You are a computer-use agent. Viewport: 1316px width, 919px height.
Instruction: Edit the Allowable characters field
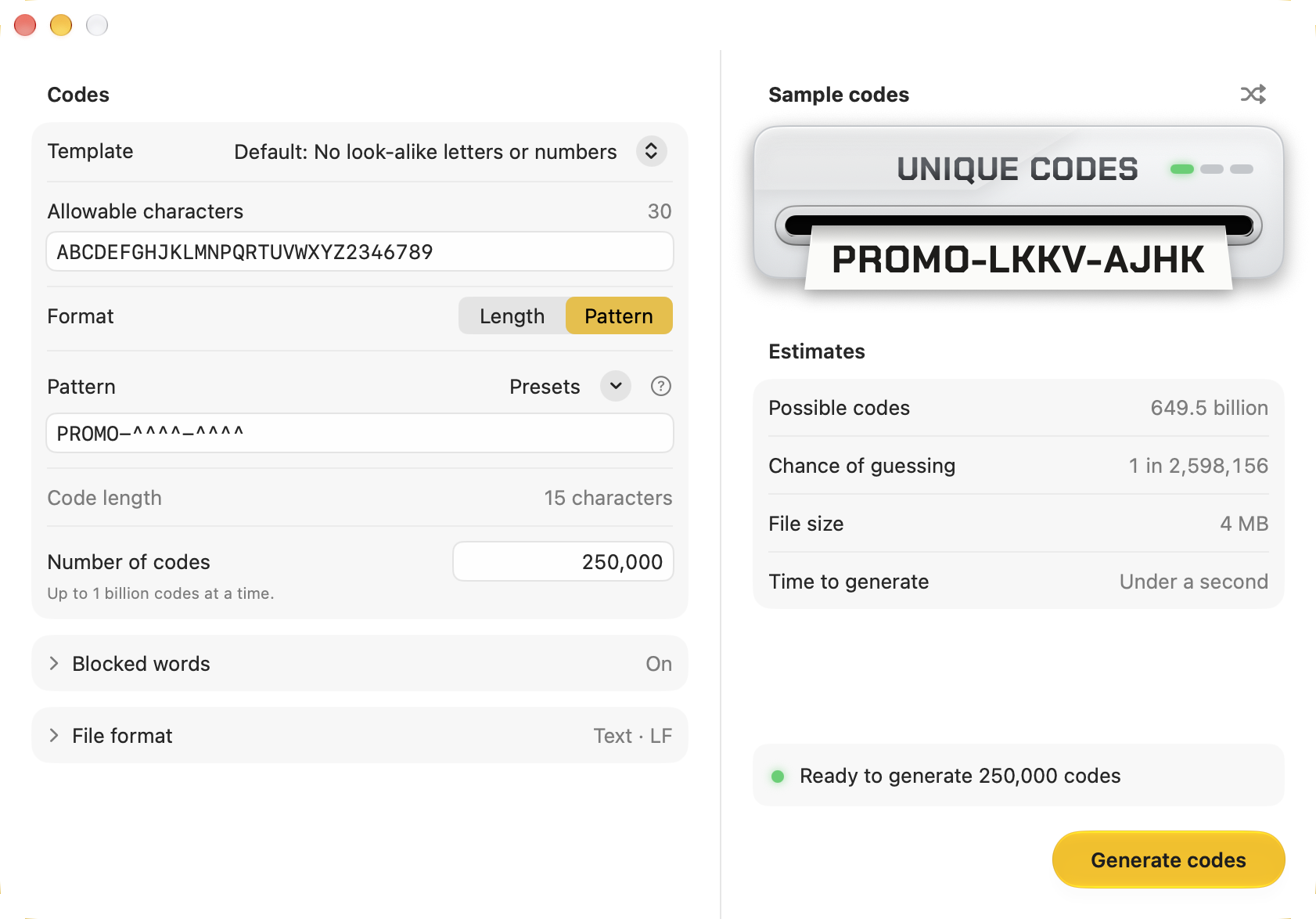click(360, 252)
